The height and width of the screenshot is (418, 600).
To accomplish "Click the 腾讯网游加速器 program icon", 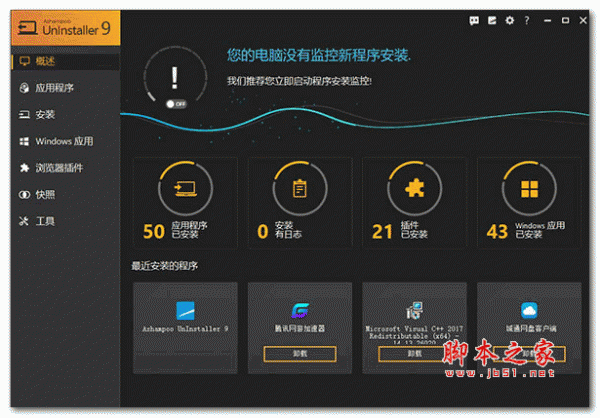I will click(300, 310).
